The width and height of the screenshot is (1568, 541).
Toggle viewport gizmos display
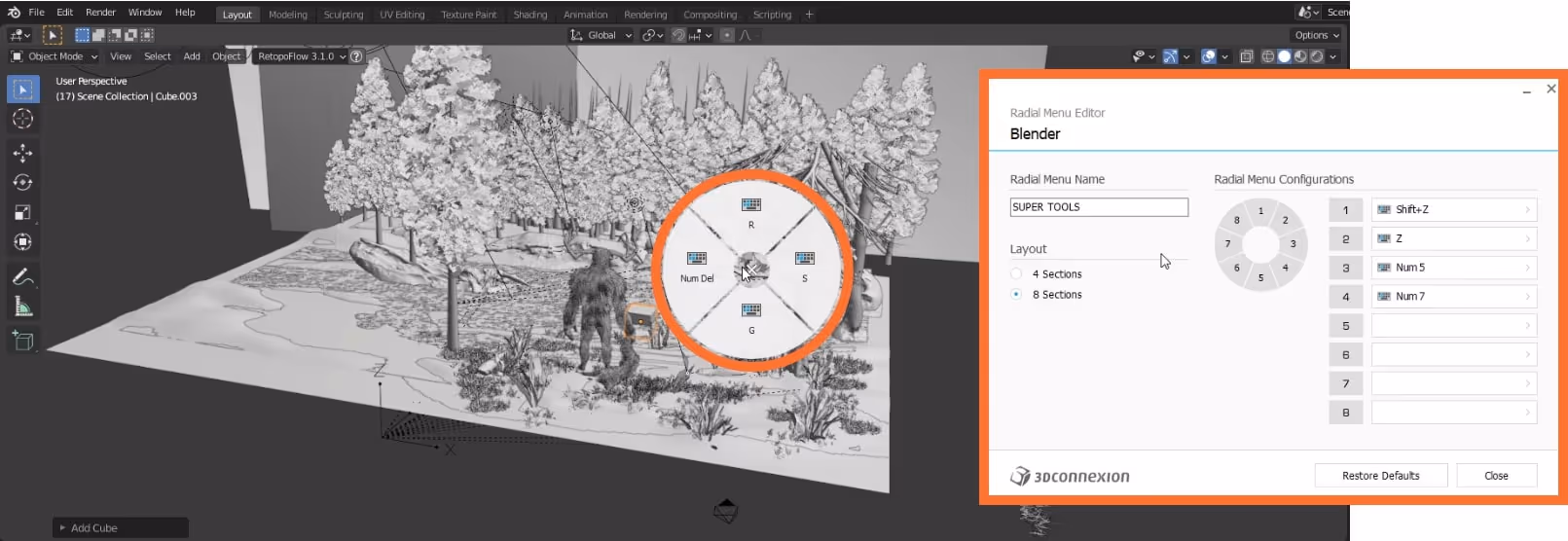click(1171, 56)
